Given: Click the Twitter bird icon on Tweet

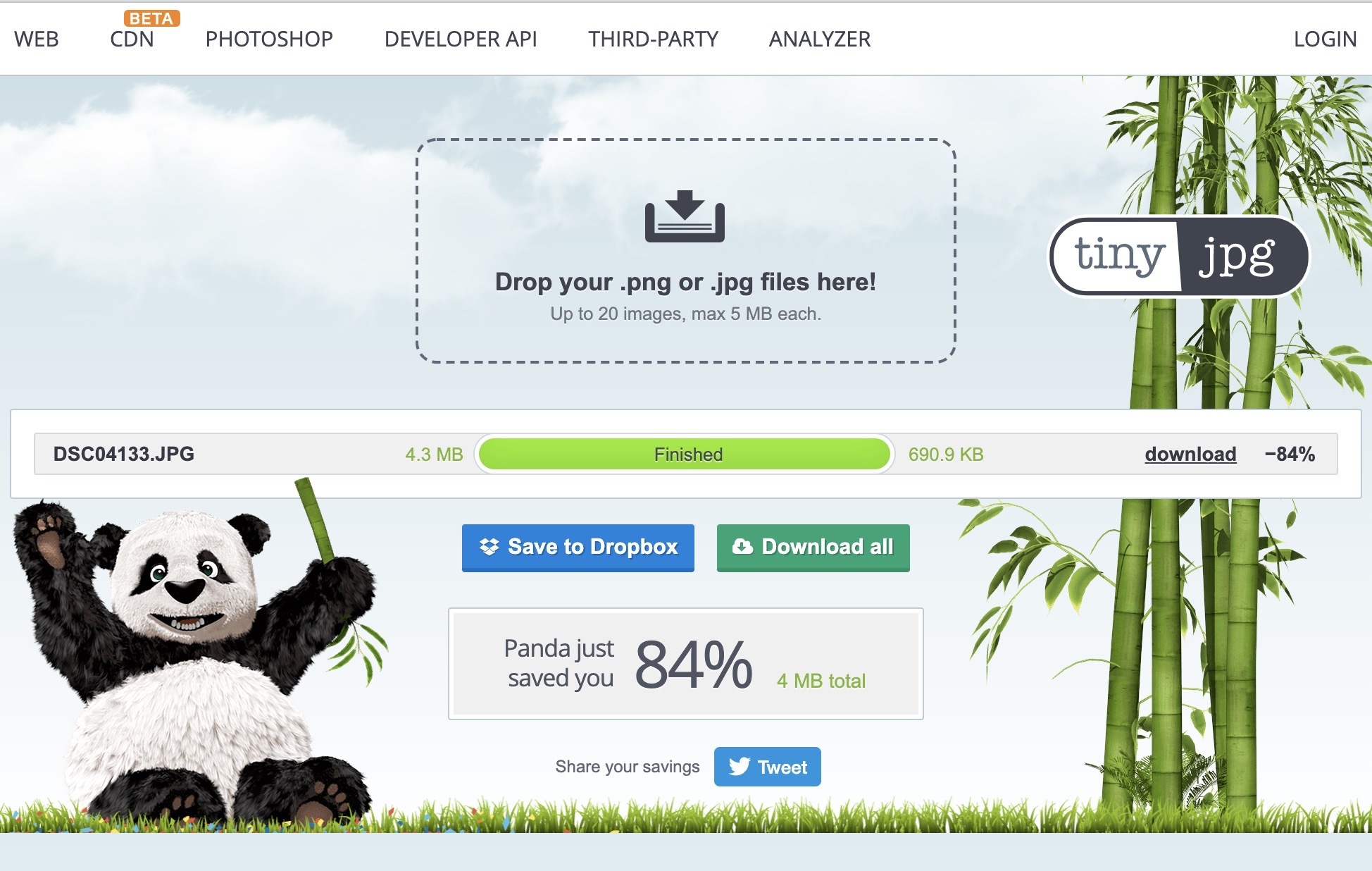Looking at the screenshot, I should click(x=739, y=767).
